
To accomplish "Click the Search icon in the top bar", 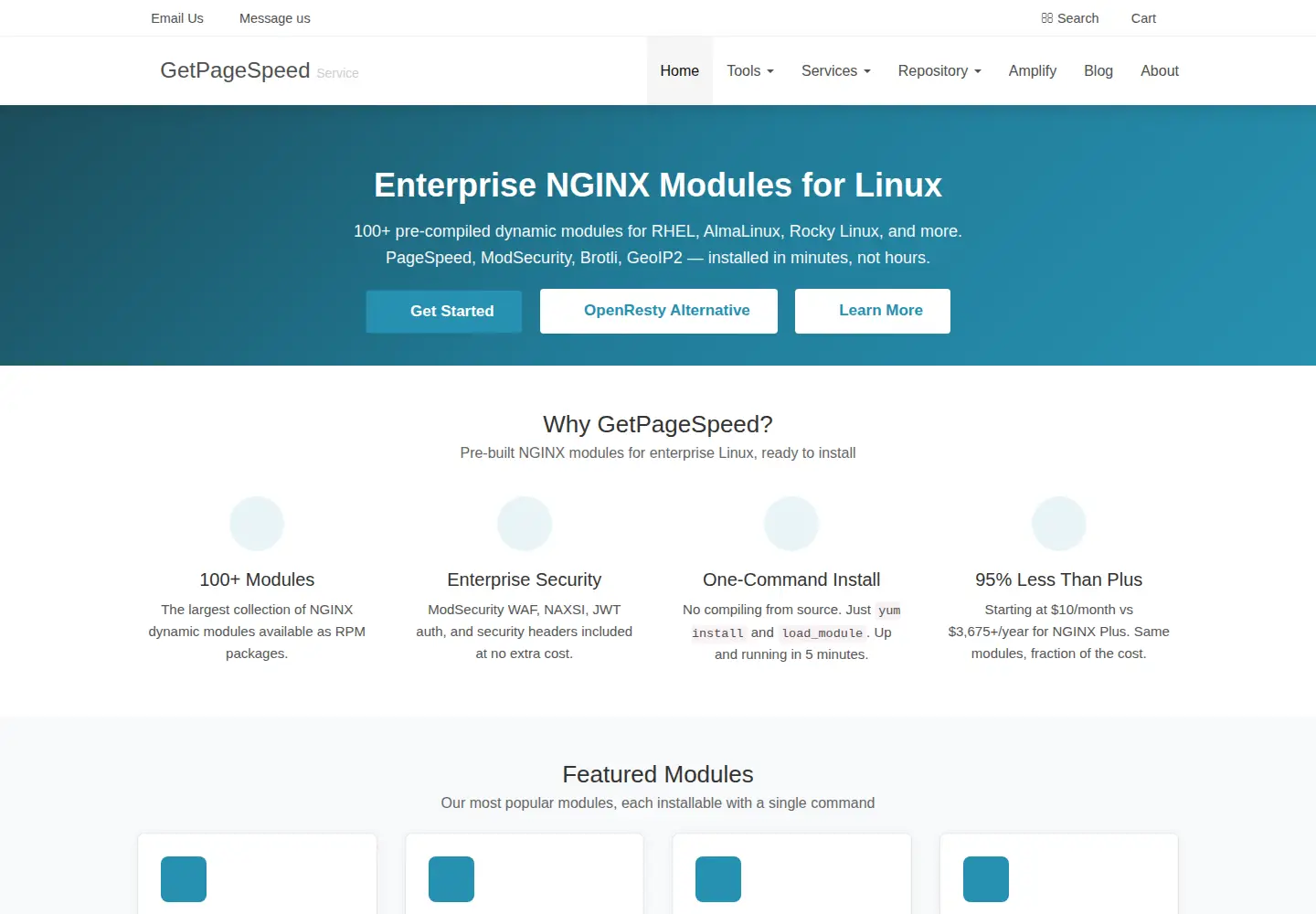I will tap(1047, 18).
